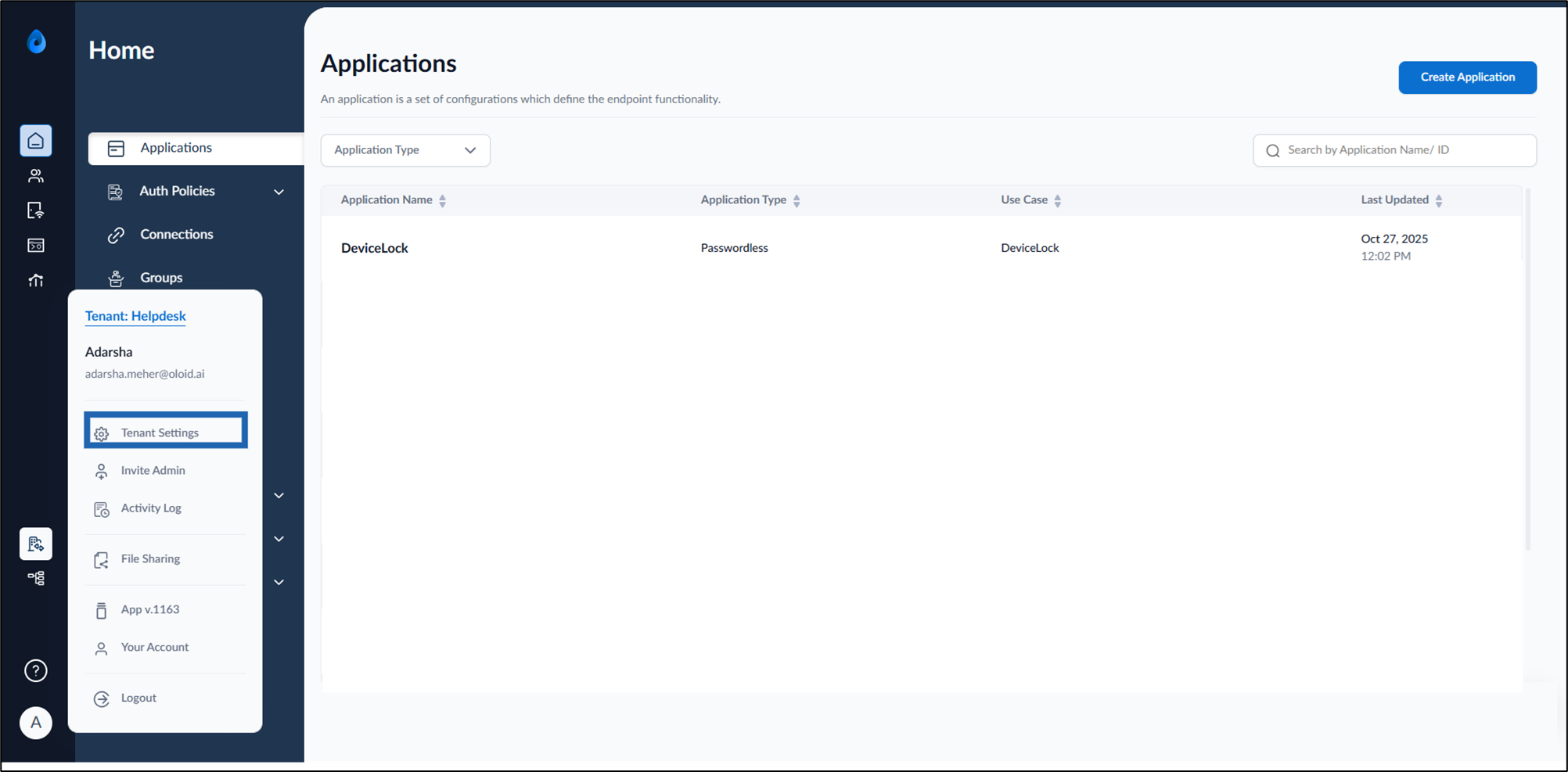Click the Oloid flame logo

(36, 41)
